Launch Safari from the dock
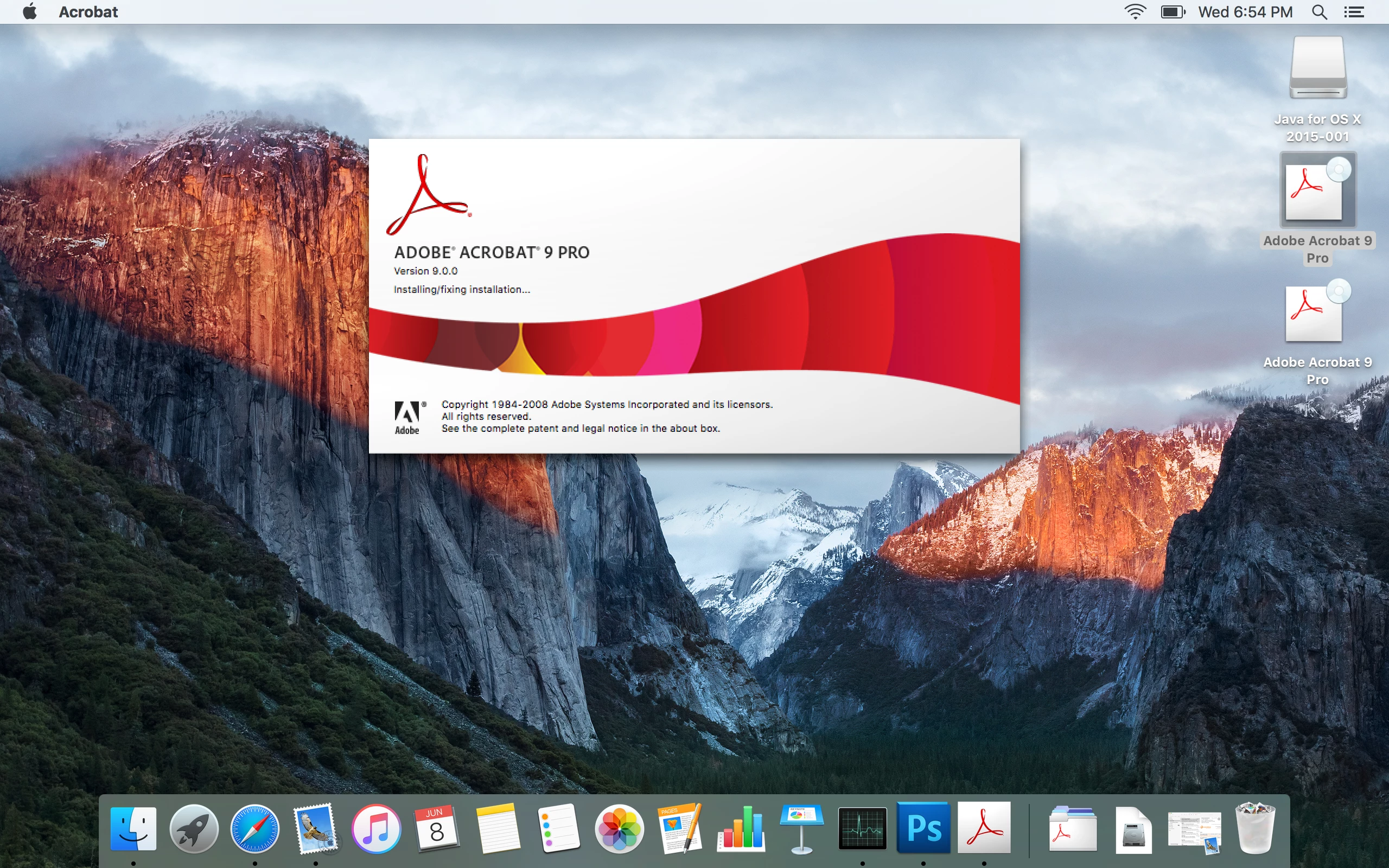Viewport: 1389px width, 868px height. pyautogui.click(x=255, y=829)
